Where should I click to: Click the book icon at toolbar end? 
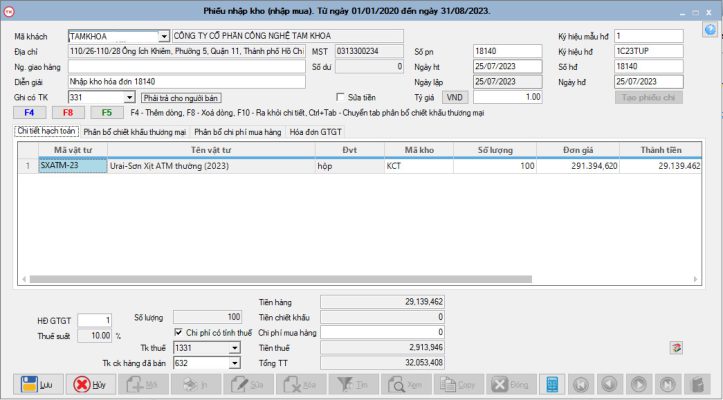(x=697, y=384)
